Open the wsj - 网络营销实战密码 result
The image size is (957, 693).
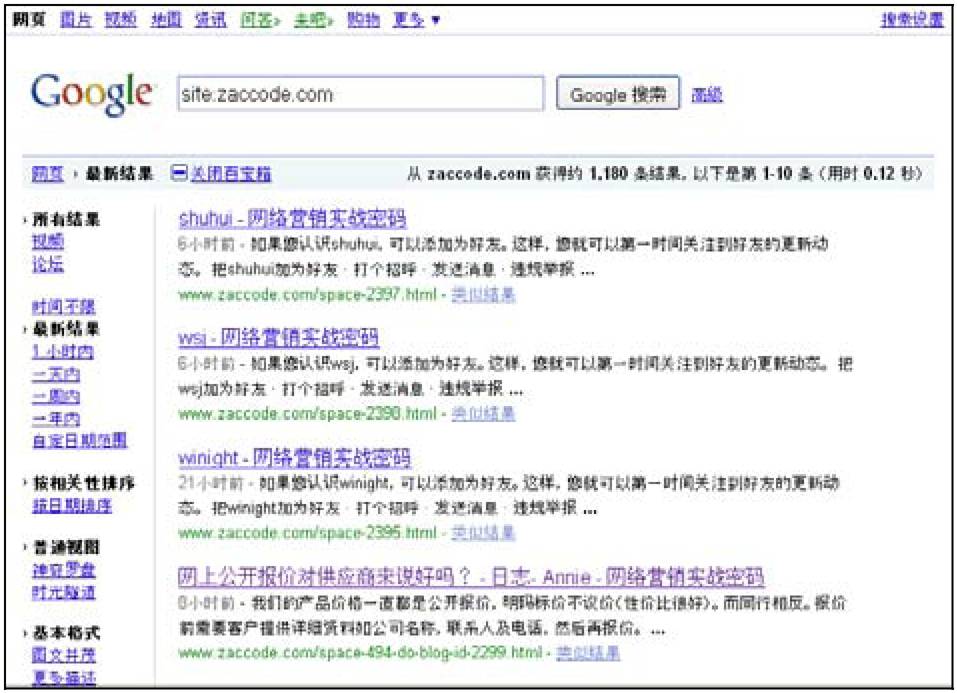278,338
